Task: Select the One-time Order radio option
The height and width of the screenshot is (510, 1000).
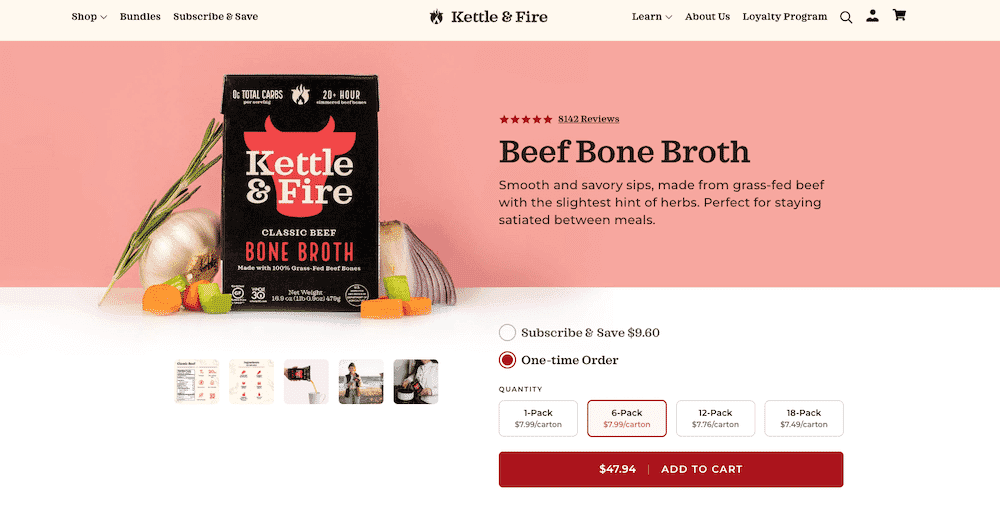Action: click(507, 360)
